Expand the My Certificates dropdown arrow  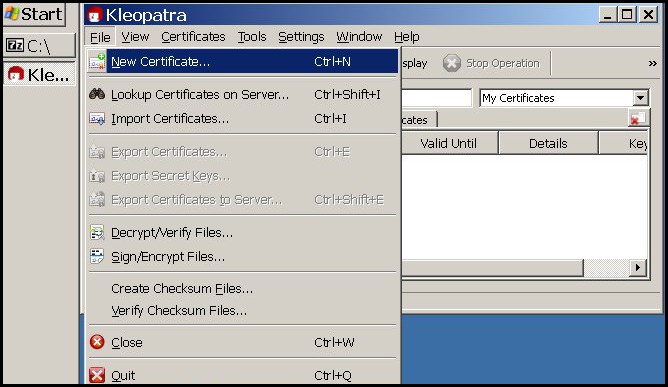point(640,98)
